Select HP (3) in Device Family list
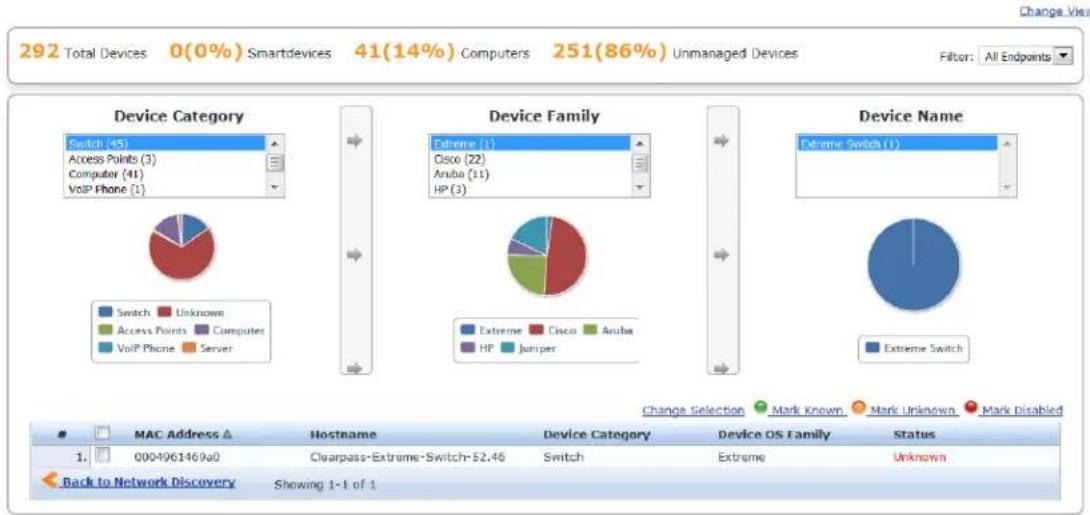Viewport: 1090px width, 515px height. click(531, 188)
